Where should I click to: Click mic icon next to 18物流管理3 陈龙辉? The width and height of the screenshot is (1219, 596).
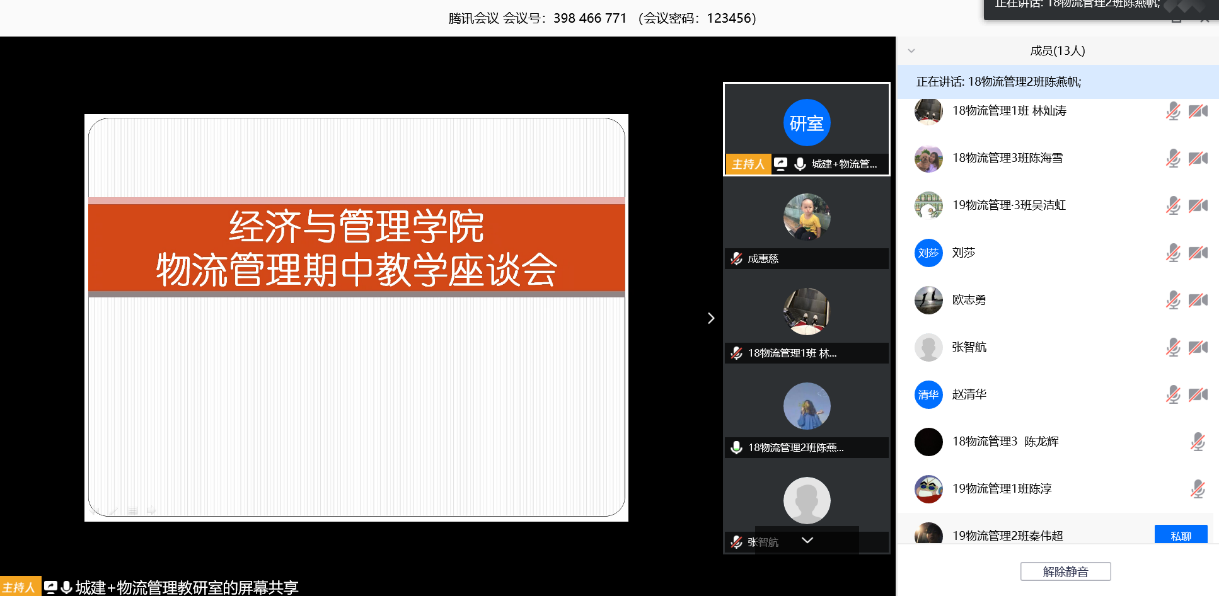[x=1197, y=441]
